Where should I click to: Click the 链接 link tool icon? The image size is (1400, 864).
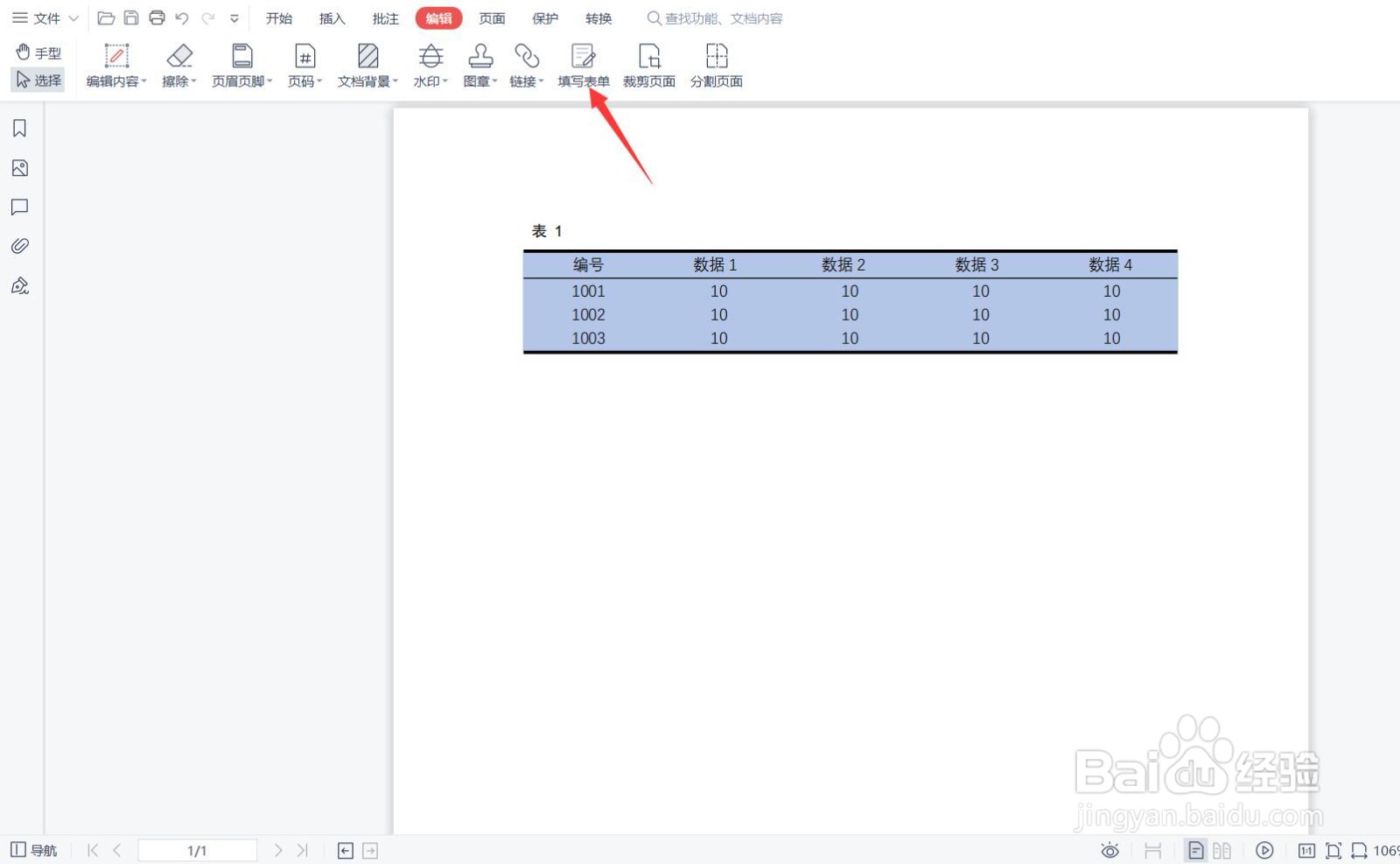coord(527,57)
